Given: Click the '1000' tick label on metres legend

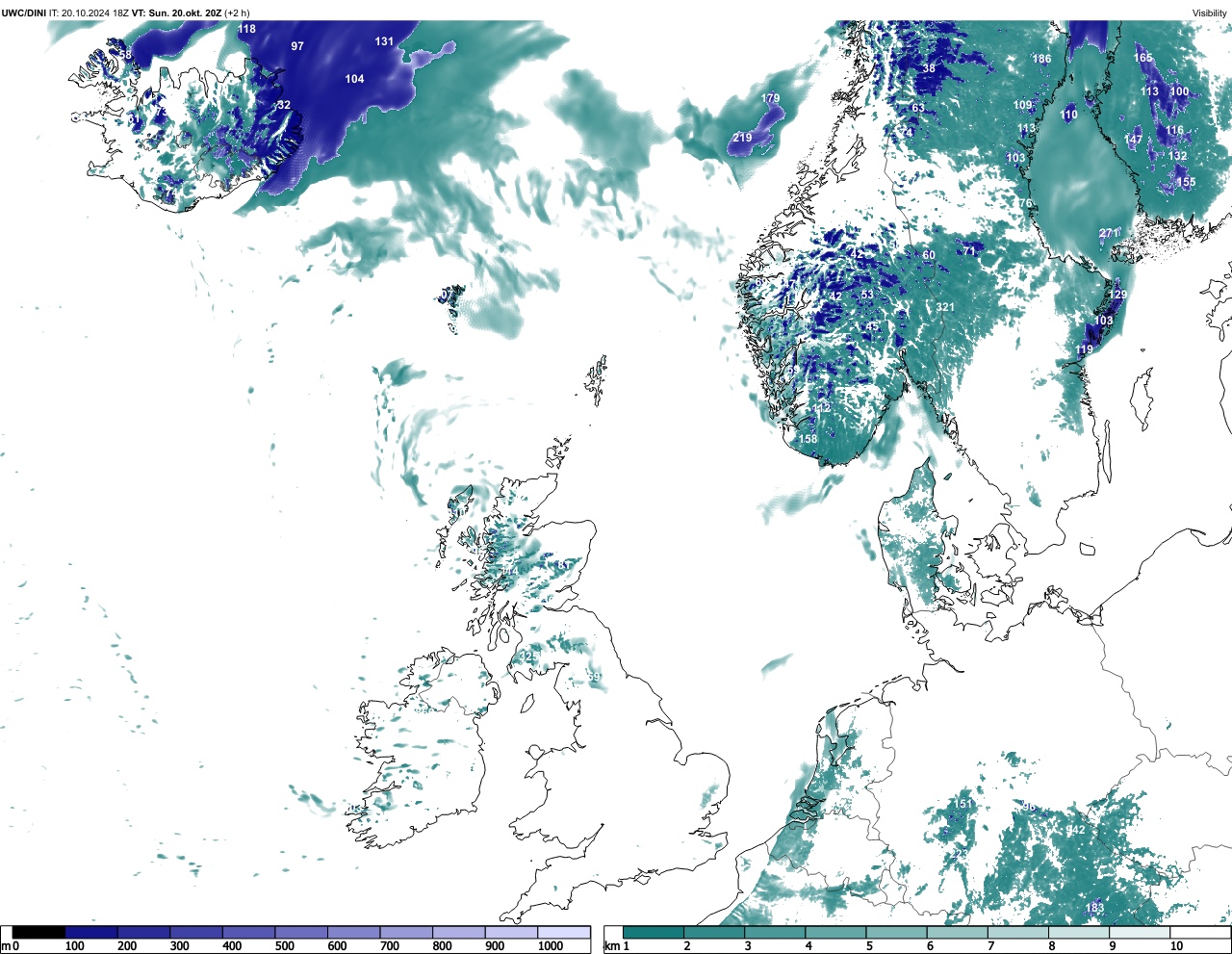Looking at the screenshot, I should tap(550, 946).
